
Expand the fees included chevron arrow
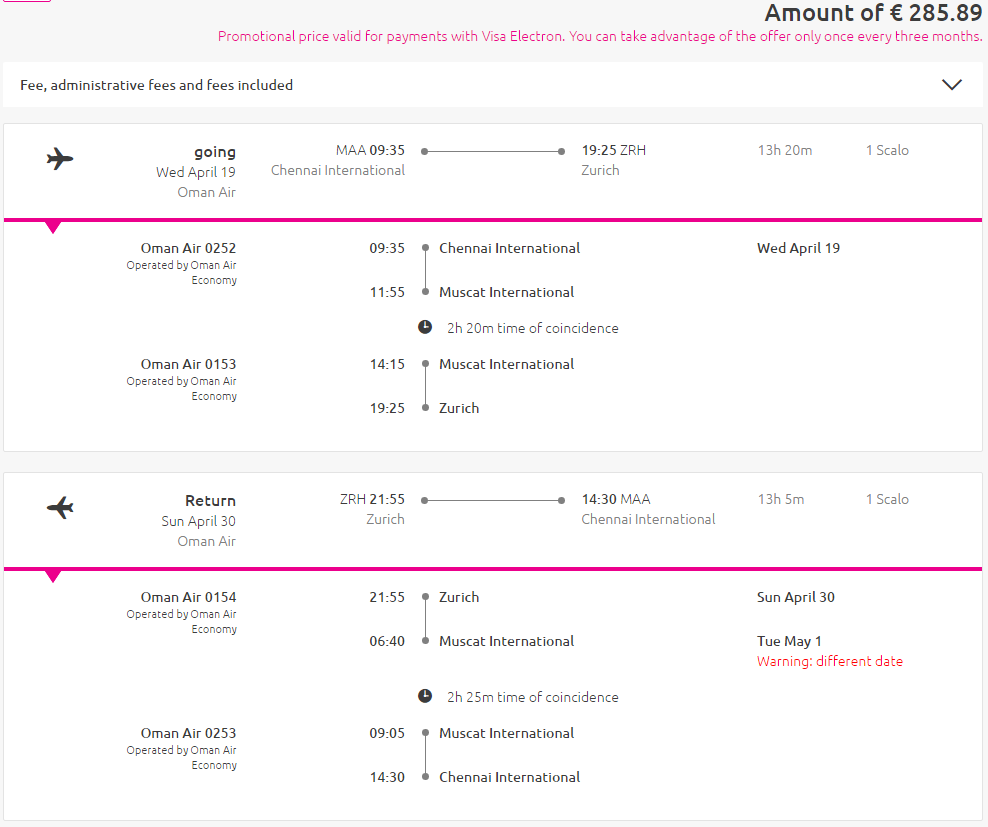pyautogui.click(x=951, y=84)
